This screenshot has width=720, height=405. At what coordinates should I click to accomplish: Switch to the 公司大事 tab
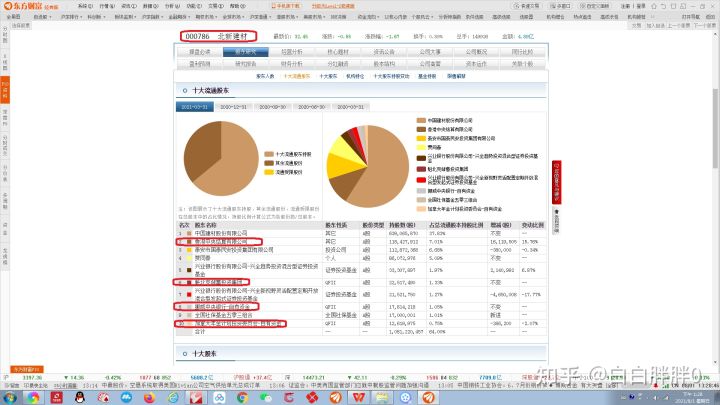click(430, 52)
